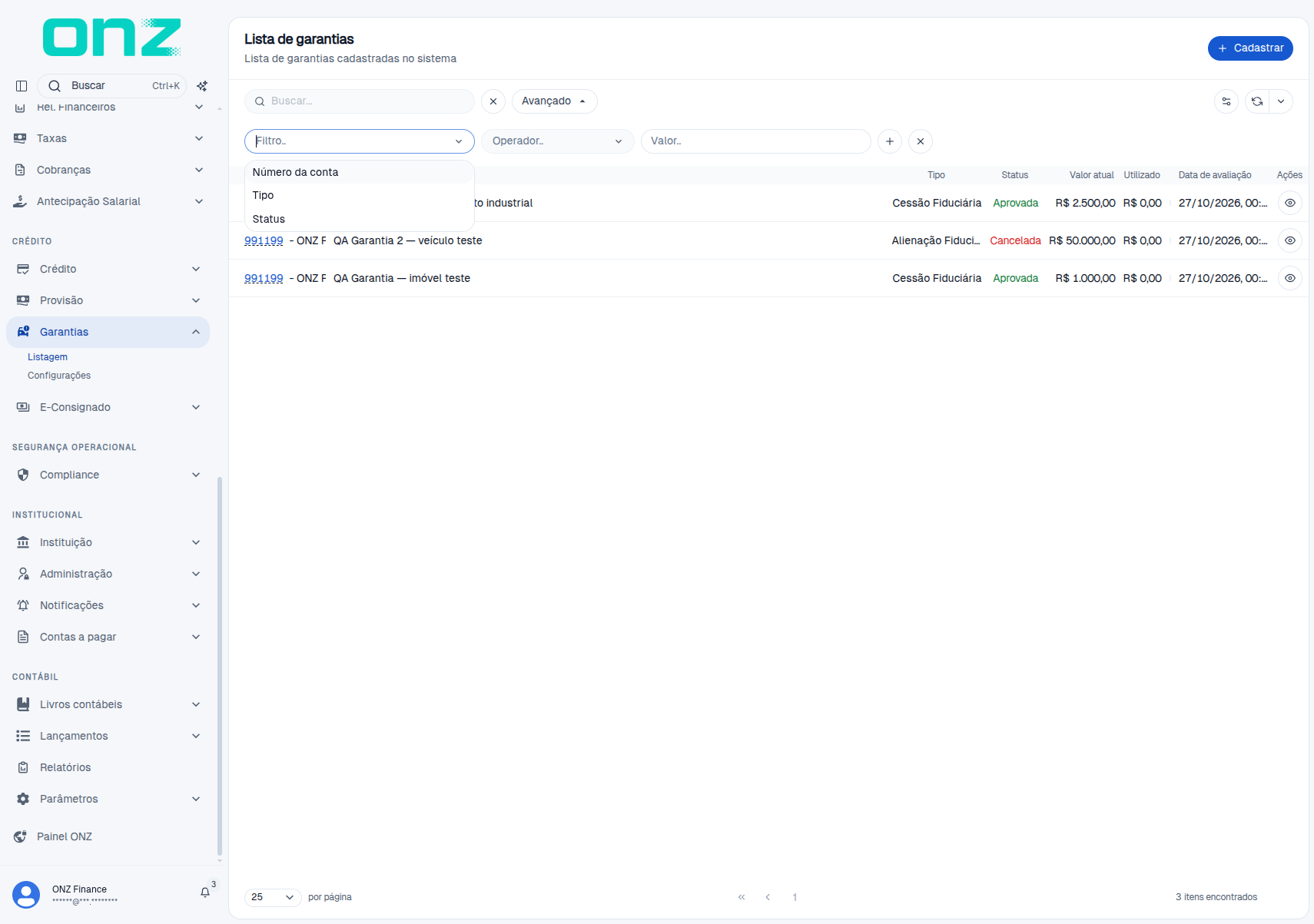Clear the search field with X button
The width and height of the screenshot is (1314, 924).
tap(493, 101)
